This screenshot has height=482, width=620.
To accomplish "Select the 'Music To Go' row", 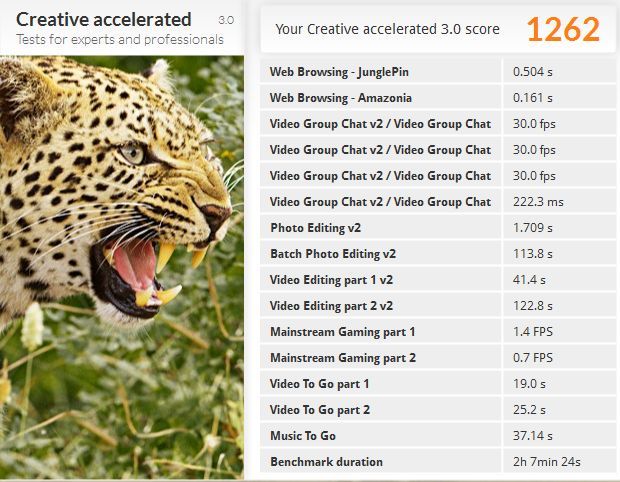I will click(x=438, y=436).
